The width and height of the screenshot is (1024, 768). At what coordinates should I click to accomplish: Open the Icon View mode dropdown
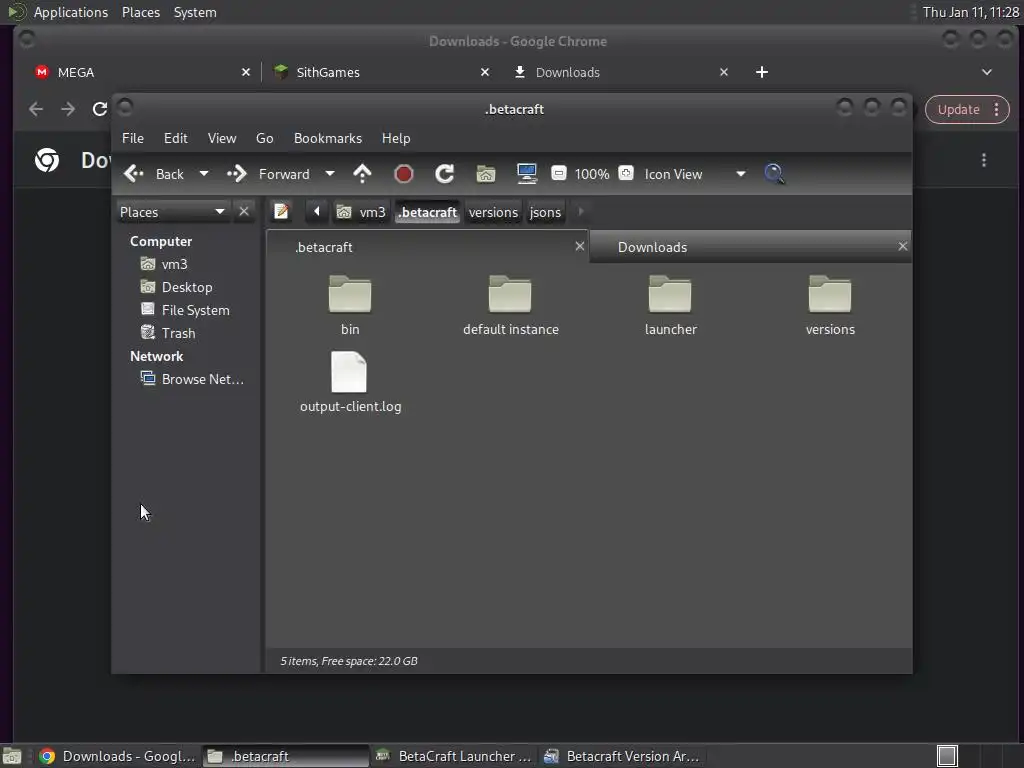pos(694,174)
